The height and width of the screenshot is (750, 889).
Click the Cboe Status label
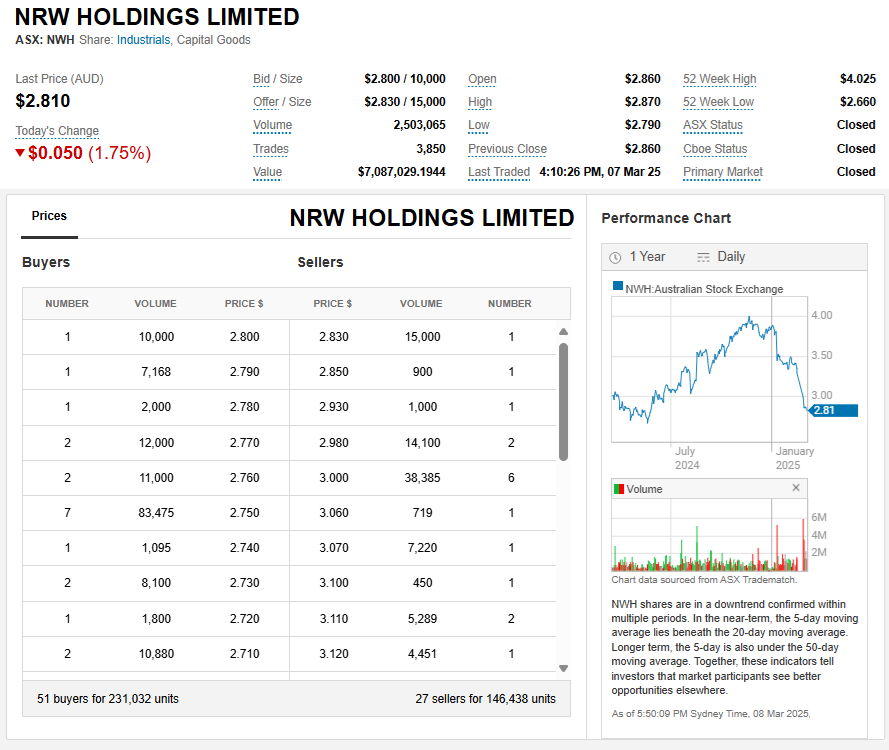[715, 149]
